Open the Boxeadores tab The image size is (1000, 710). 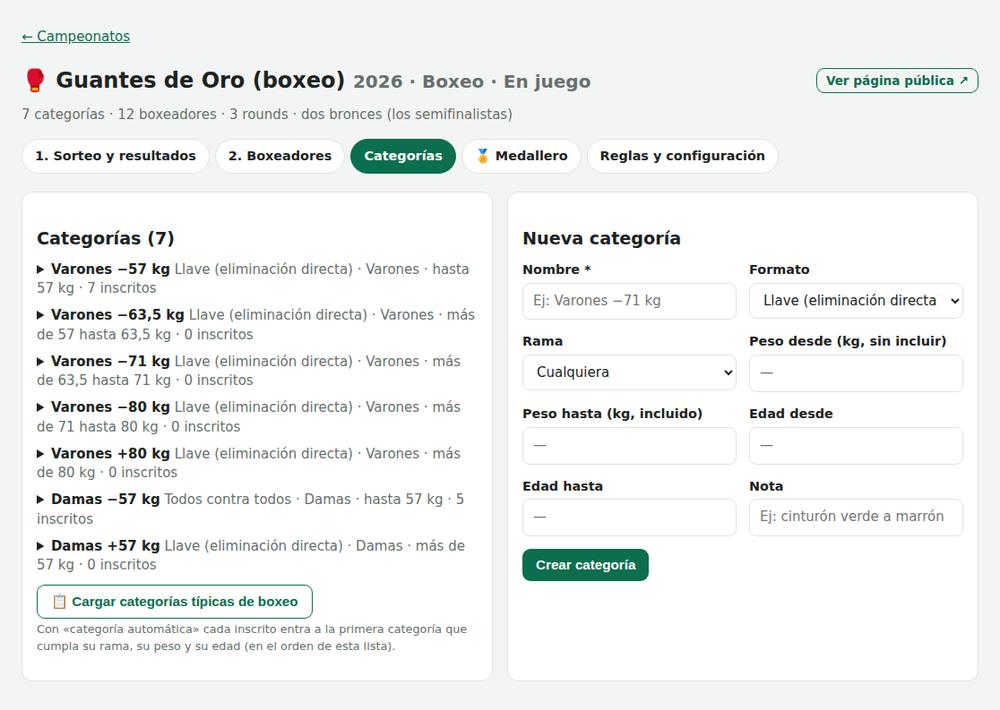(x=280, y=156)
